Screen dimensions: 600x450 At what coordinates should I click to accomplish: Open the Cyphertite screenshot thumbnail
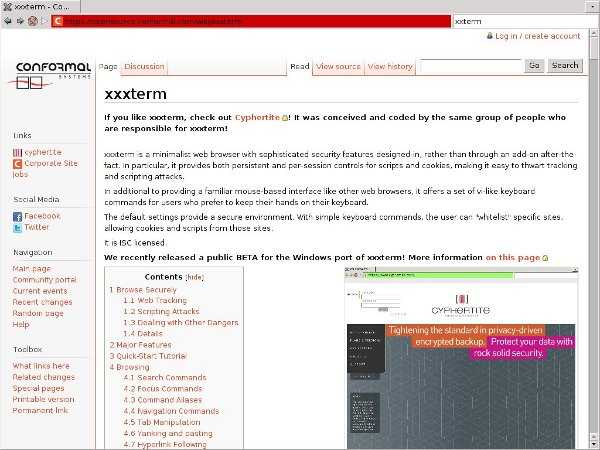461,358
